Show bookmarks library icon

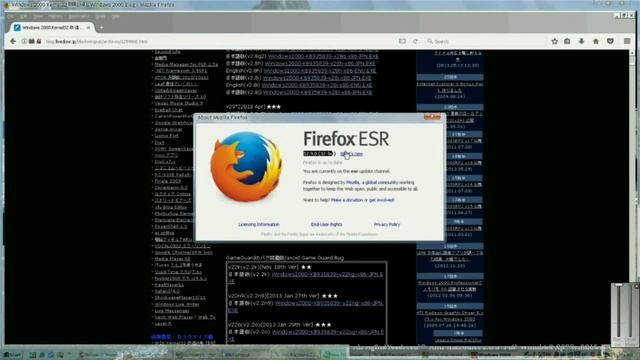coord(567,41)
